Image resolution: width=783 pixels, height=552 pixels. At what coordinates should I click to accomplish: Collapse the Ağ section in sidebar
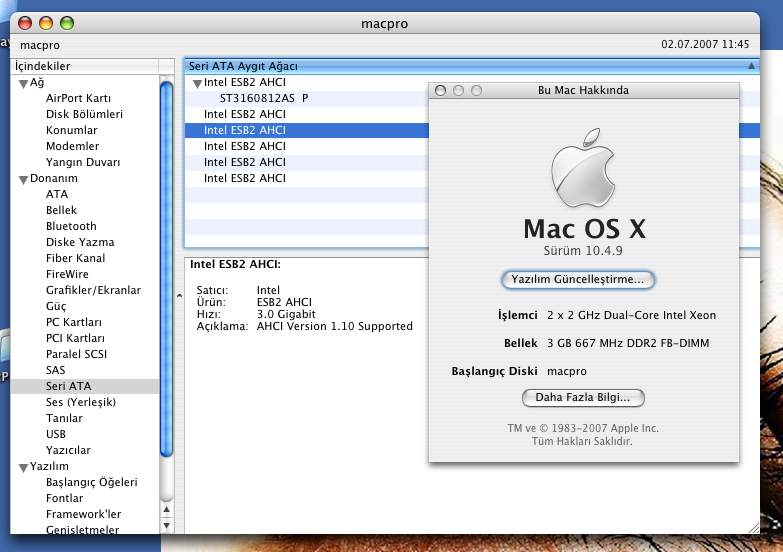[23, 83]
